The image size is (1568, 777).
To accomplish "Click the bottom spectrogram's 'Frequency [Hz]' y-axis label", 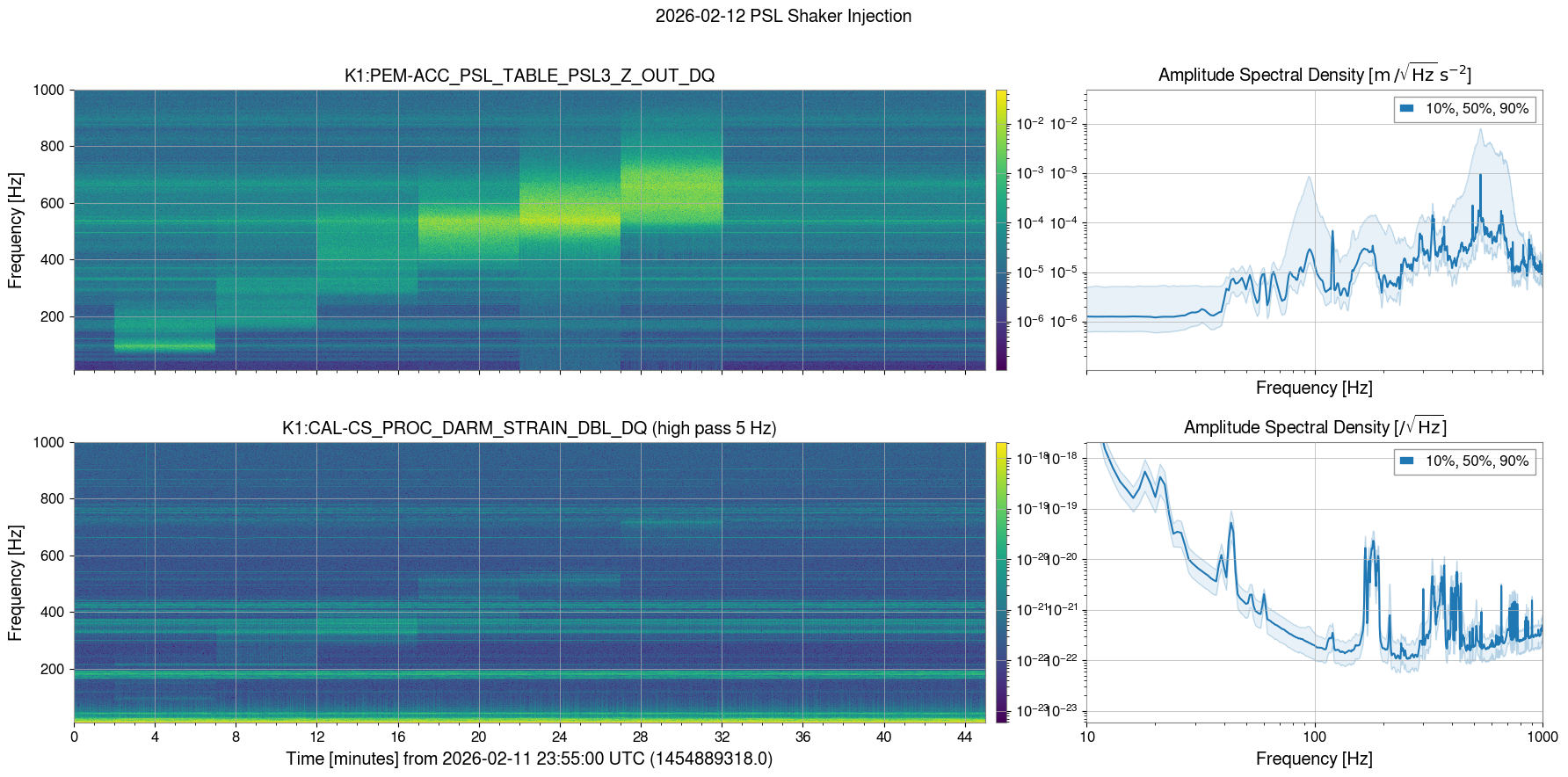I will [15, 583].
